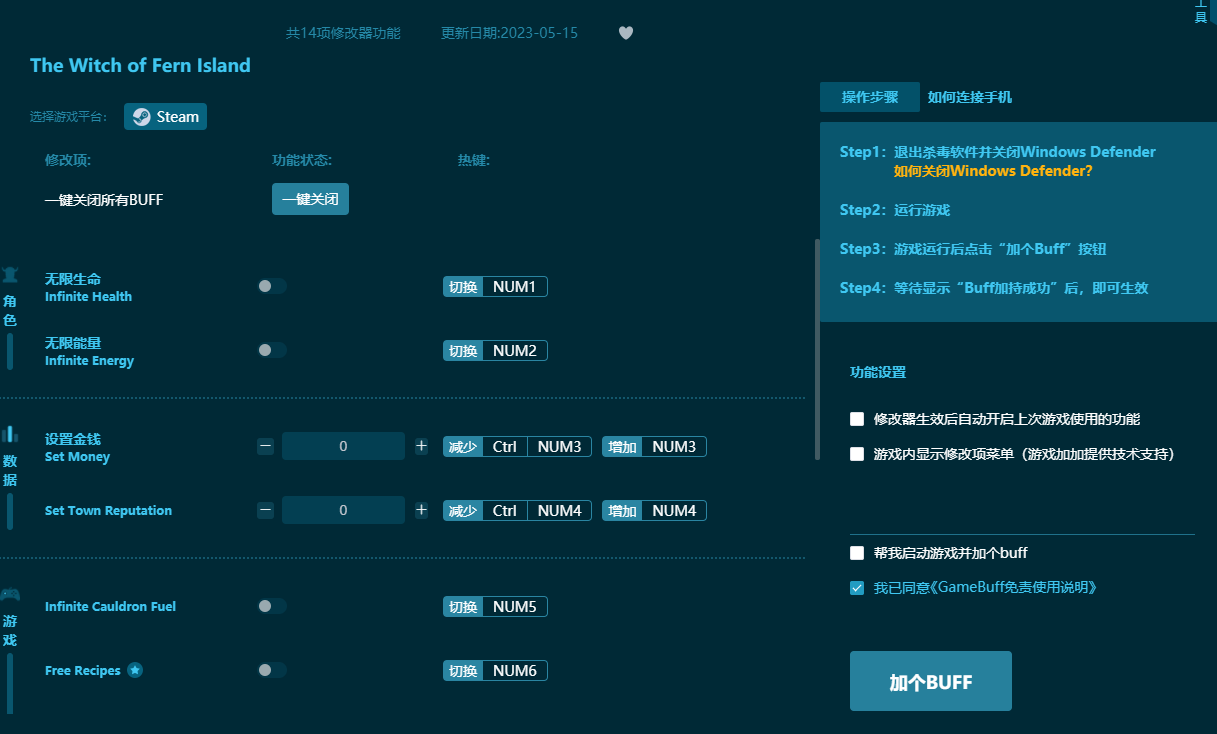
Task: Uncheck GameBuff agreement checkbox
Action: click(857, 588)
